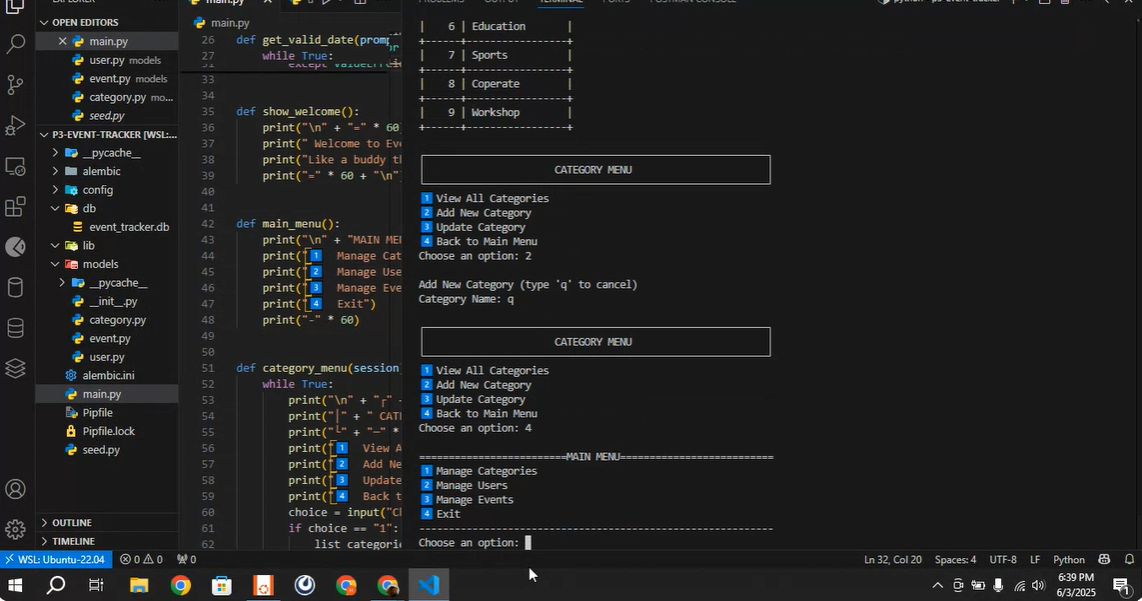Open the Manage gear icon
Viewport: 1142px width, 601px height.
[x=15, y=529]
